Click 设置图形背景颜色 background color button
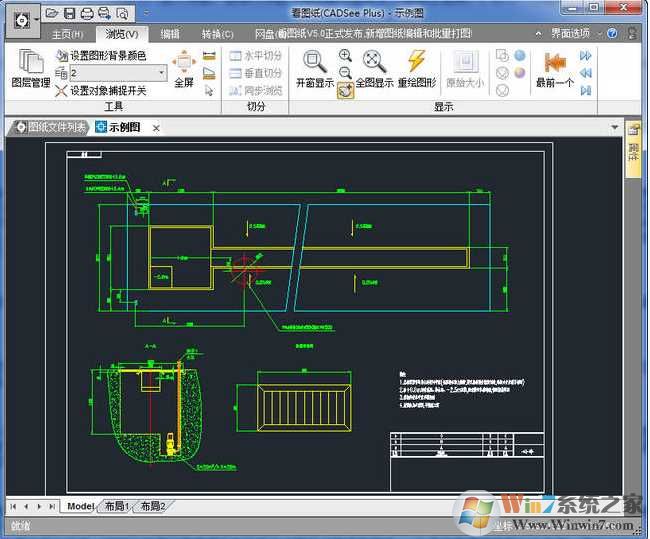Screen dimensions: 650x539 pyautogui.click(x=101, y=56)
